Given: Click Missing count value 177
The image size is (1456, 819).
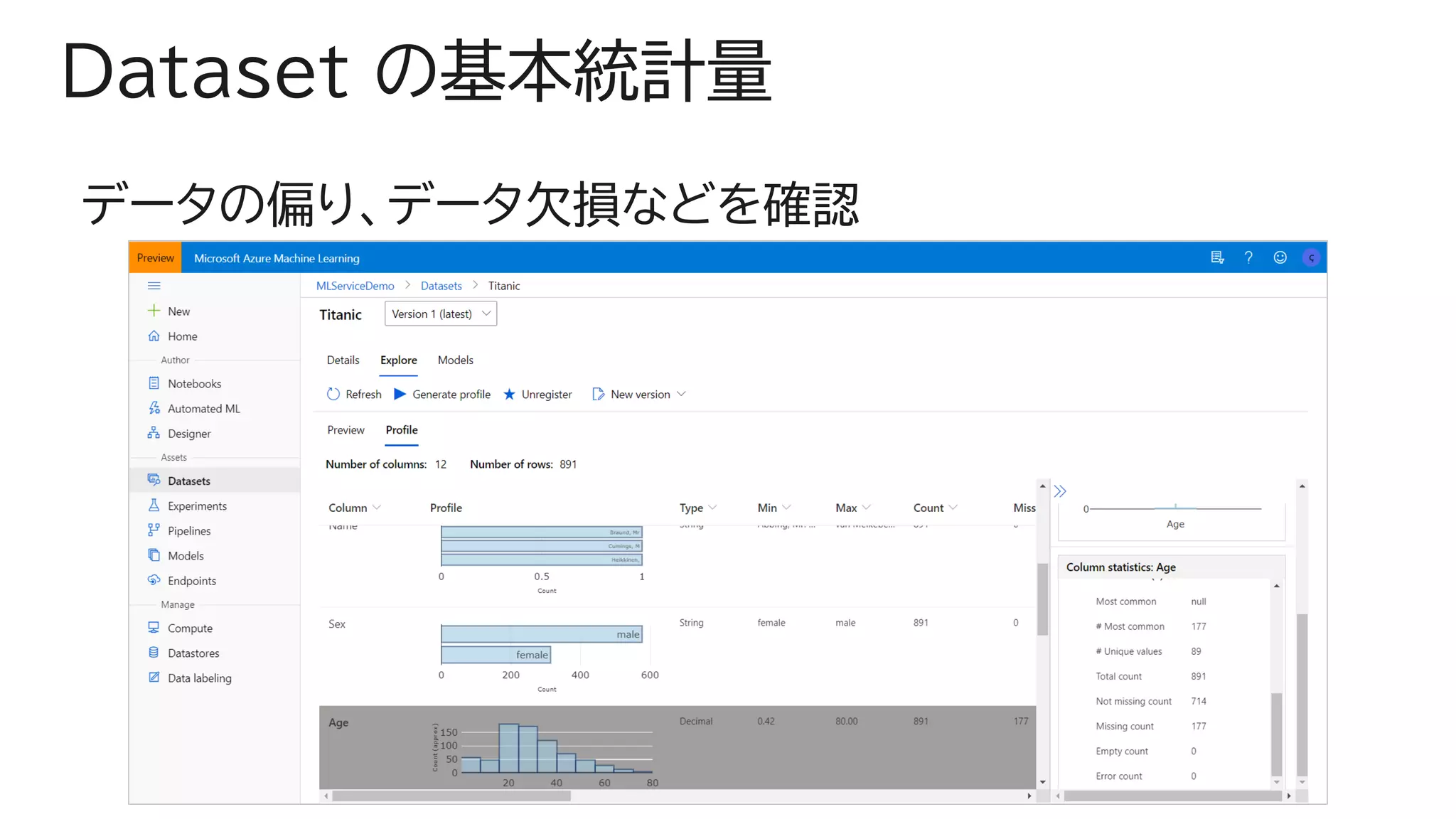Looking at the screenshot, I should click(x=1198, y=726).
